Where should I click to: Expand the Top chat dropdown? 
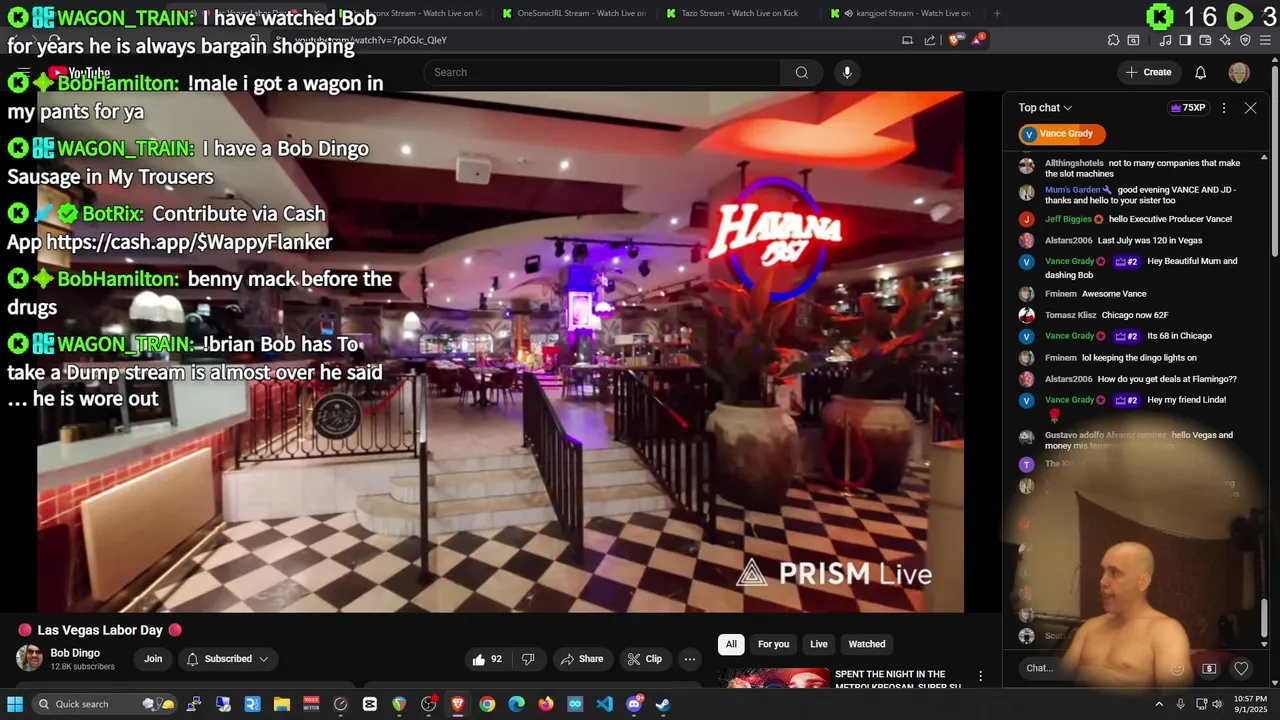pos(1045,108)
